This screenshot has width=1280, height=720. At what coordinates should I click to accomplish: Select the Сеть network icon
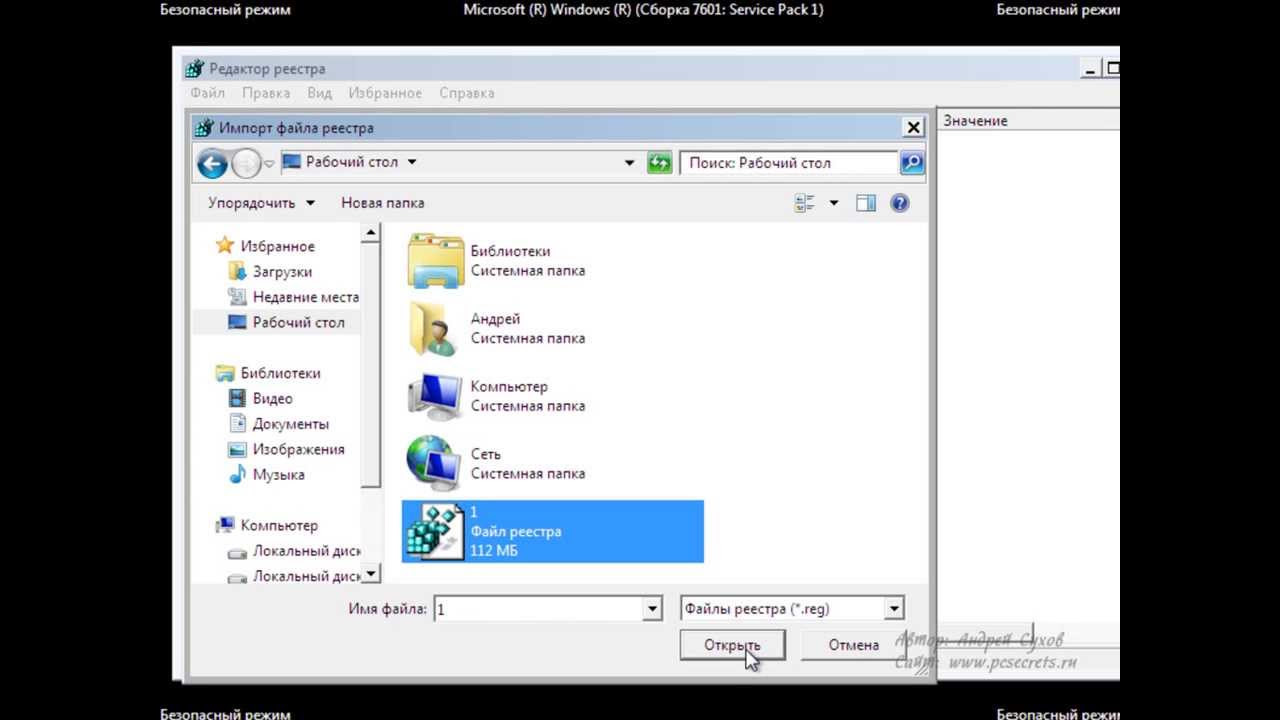coord(434,463)
